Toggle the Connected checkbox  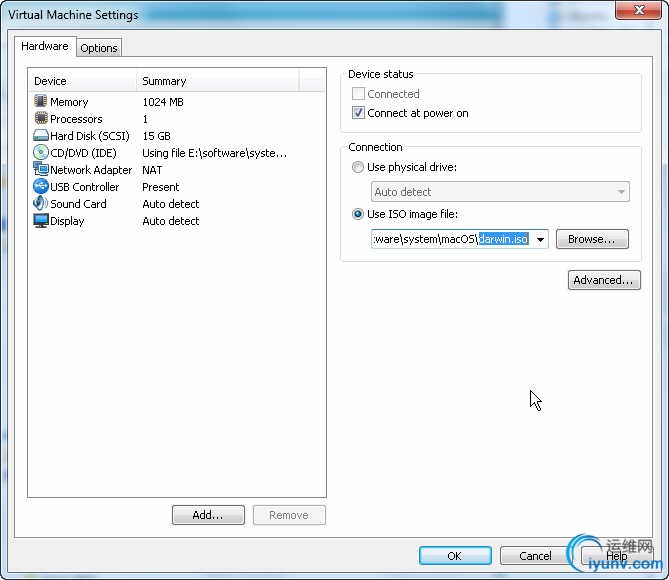pyautogui.click(x=358, y=93)
